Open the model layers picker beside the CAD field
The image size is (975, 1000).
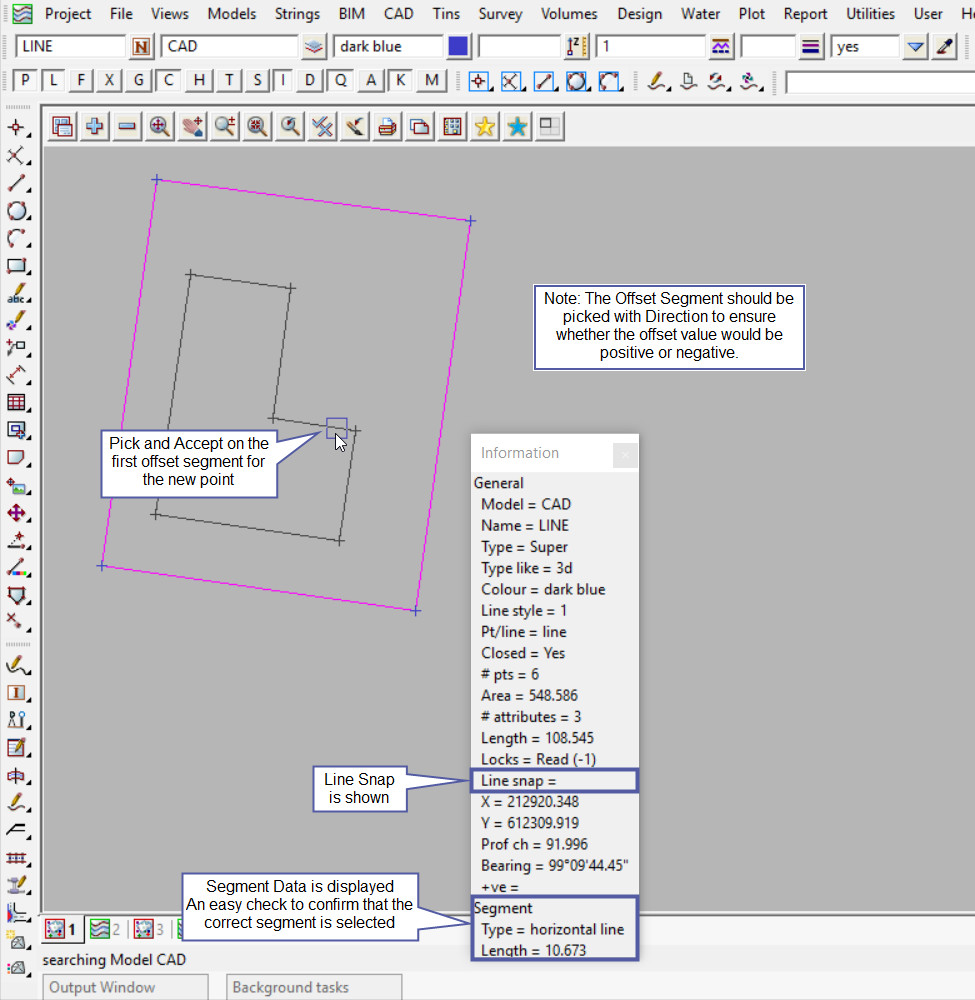click(314, 47)
